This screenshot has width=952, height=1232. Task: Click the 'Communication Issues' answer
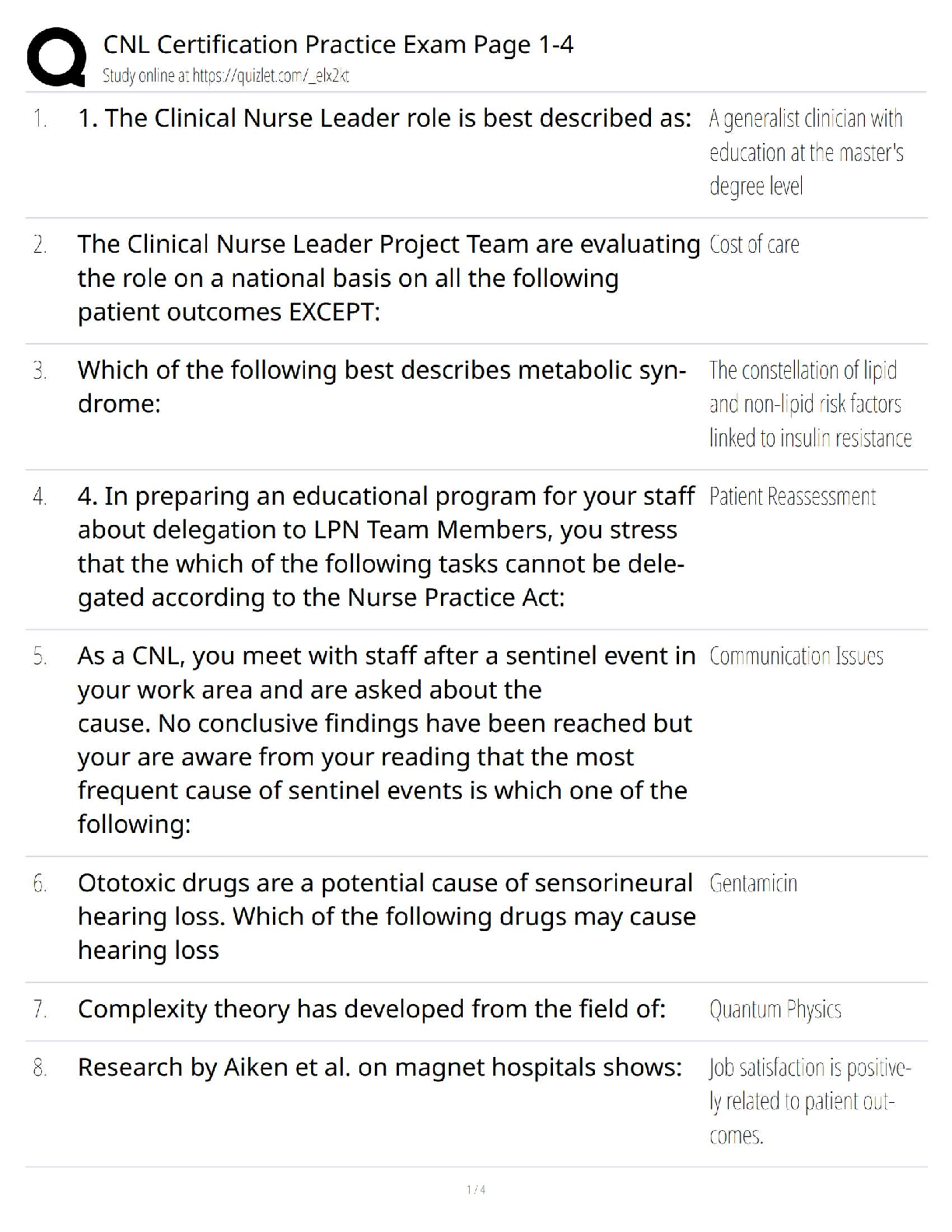click(796, 656)
